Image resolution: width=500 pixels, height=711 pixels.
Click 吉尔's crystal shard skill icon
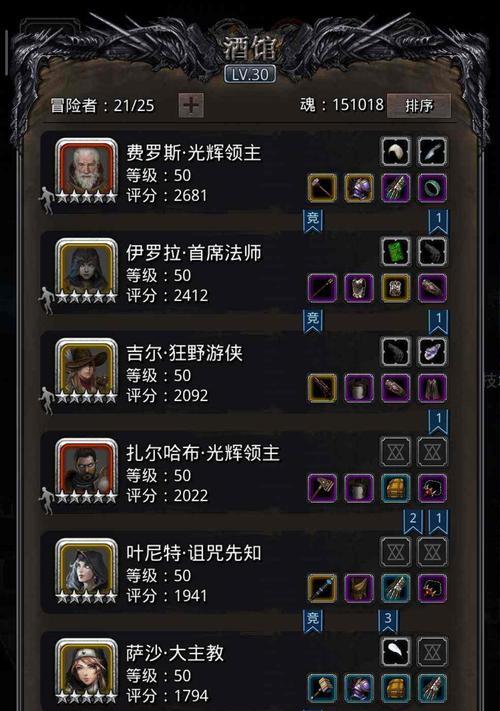[x=432, y=351]
